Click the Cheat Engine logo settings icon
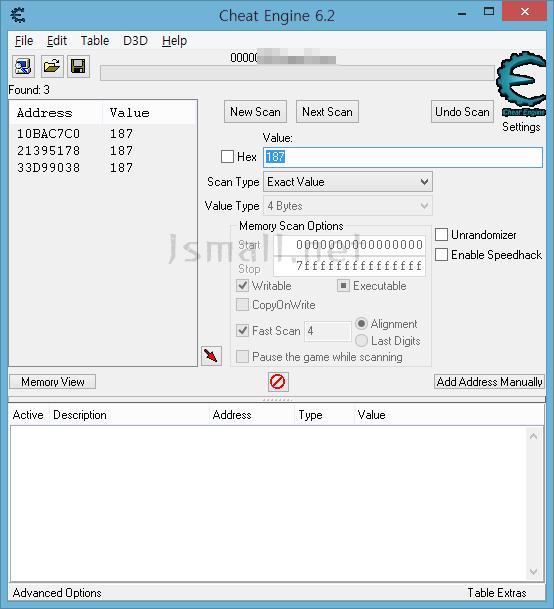 [x=521, y=84]
